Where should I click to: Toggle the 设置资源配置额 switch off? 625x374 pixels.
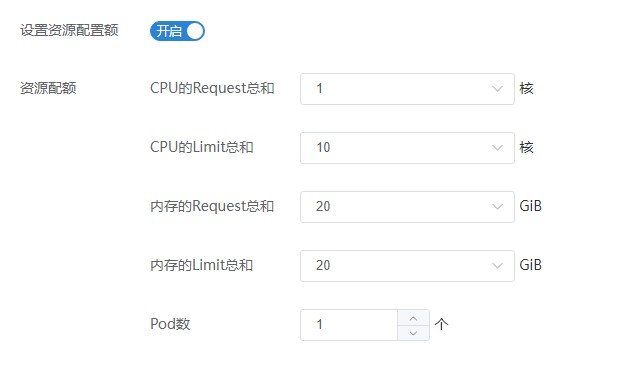tap(177, 31)
